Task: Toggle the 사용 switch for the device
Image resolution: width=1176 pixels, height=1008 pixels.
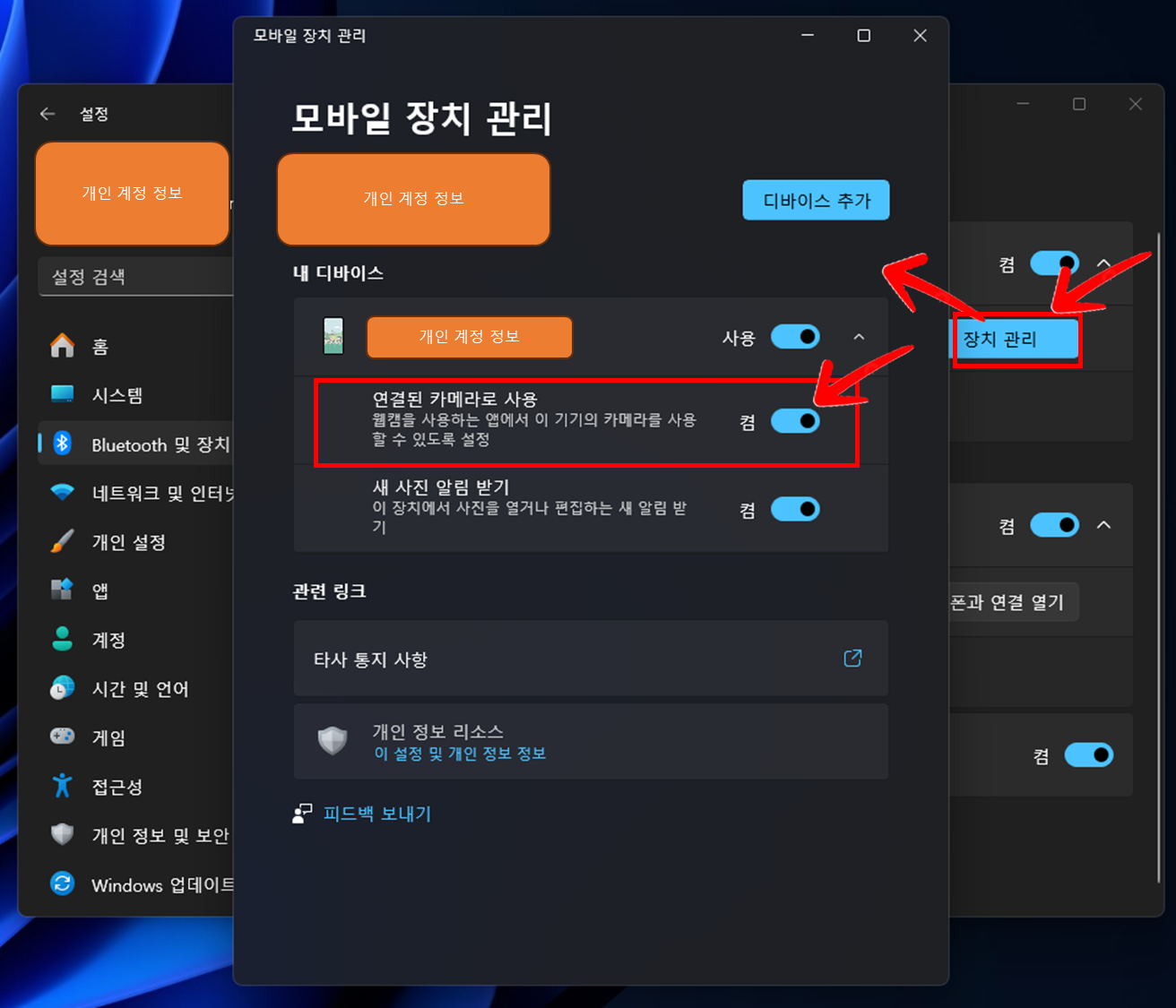Action: (x=795, y=337)
